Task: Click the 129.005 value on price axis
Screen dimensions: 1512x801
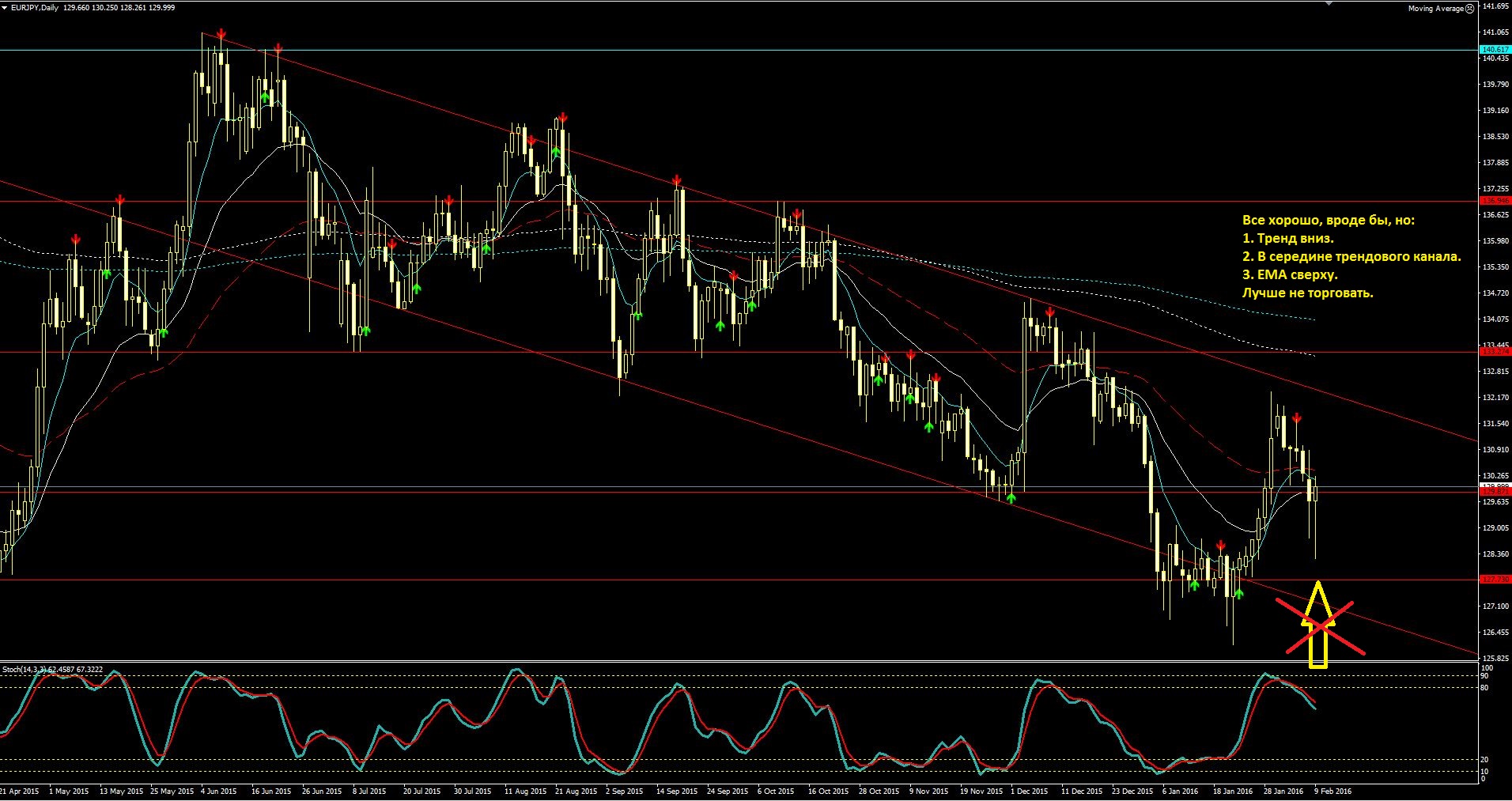Action: [x=1496, y=528]
